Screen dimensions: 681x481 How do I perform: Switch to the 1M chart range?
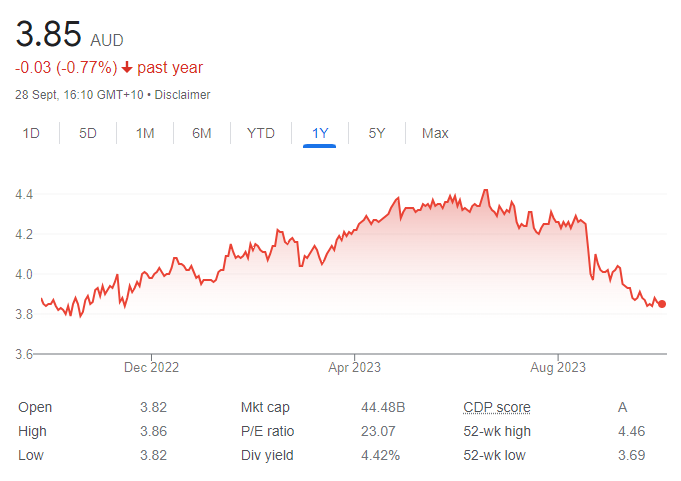(x=145, y=133)
